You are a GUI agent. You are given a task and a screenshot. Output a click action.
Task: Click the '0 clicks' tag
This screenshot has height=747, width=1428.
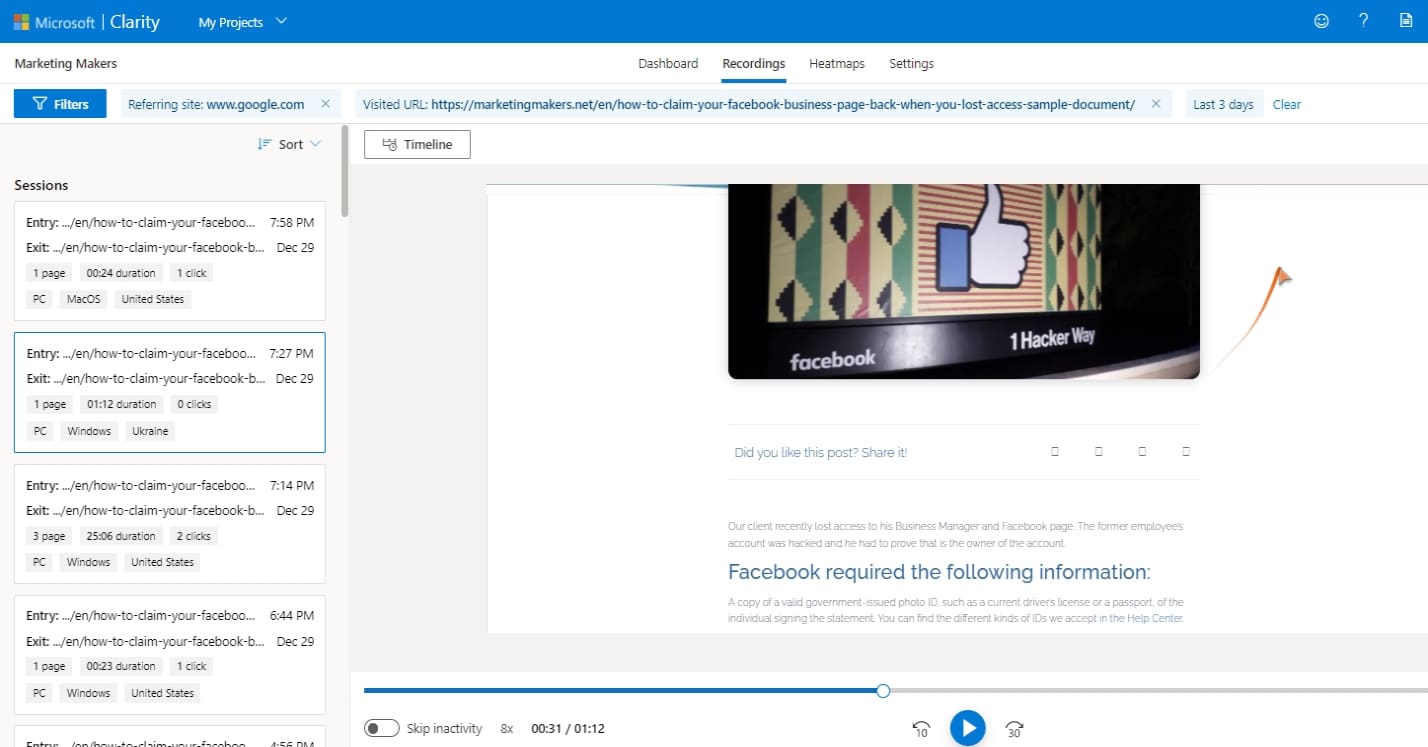click(x=194, y=404)
